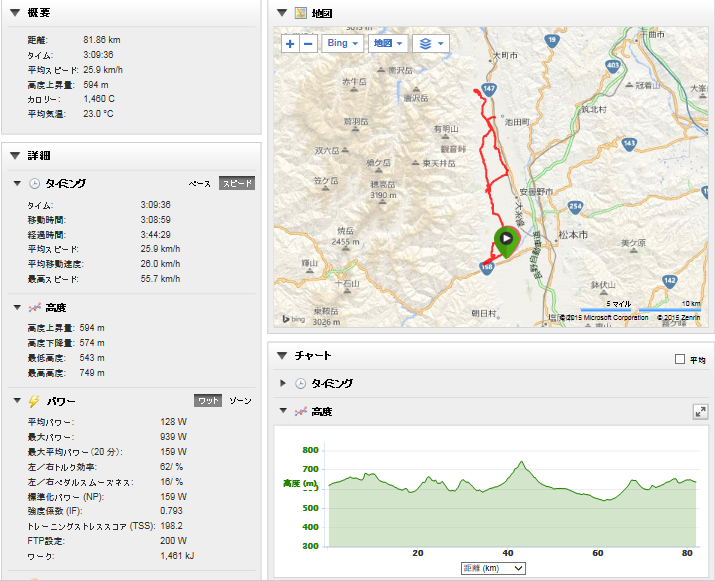Open the 地図 map type dropdown
This screenshot has height=581, width=715.
388,43
